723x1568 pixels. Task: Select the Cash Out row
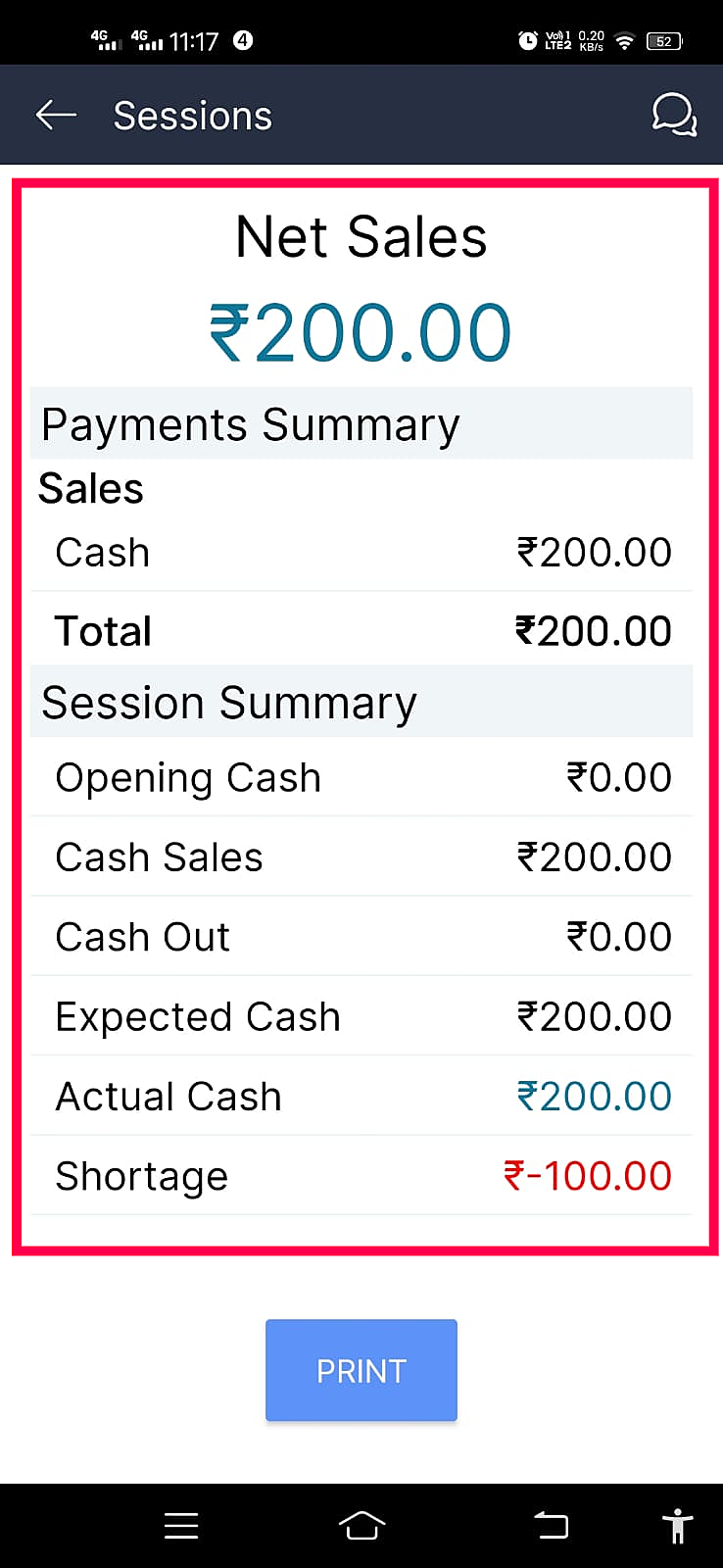click(x=361, y=937)
